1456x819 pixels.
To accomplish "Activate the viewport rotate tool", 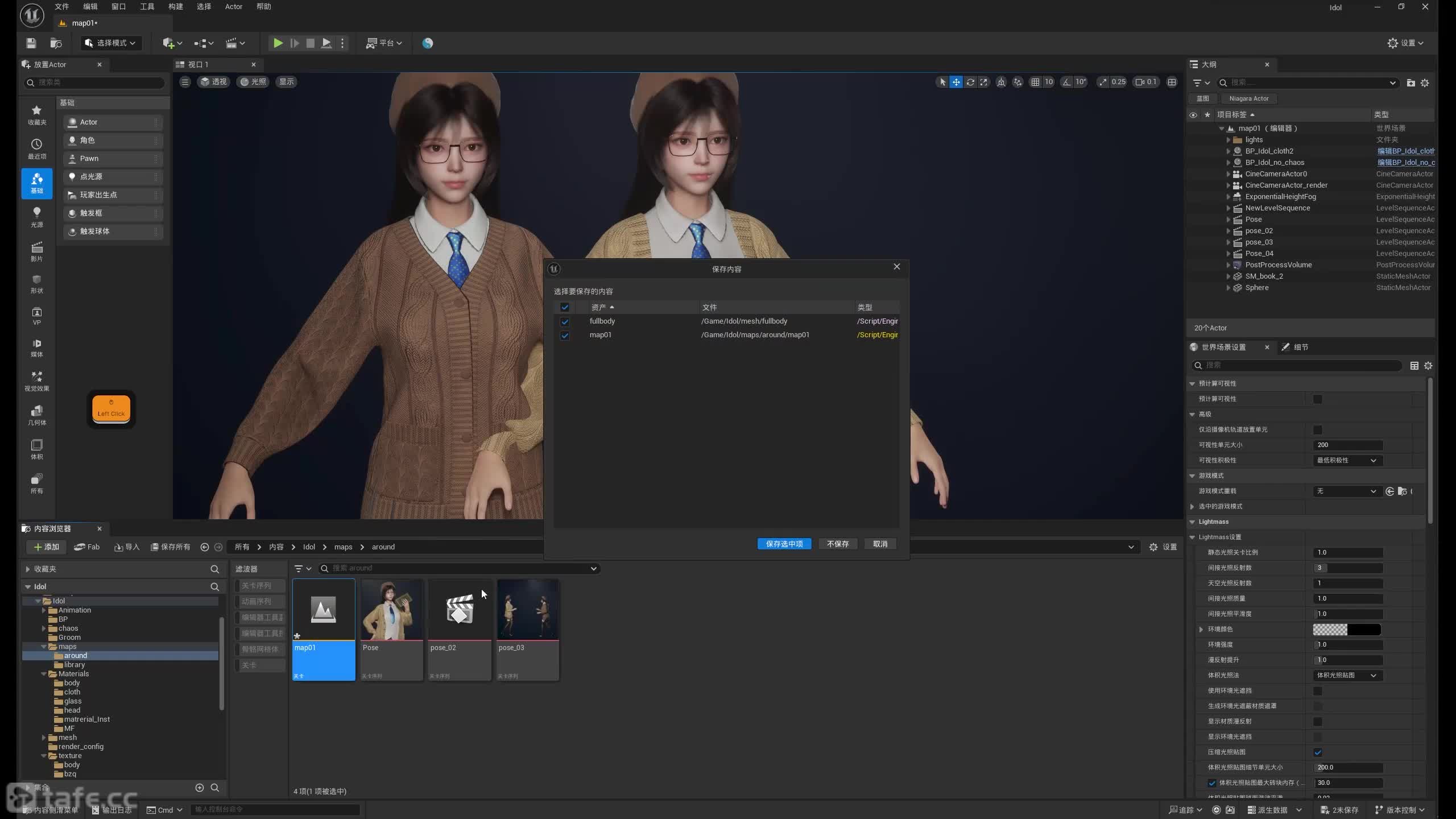I will pyautogui.click(x=970, y=82).
